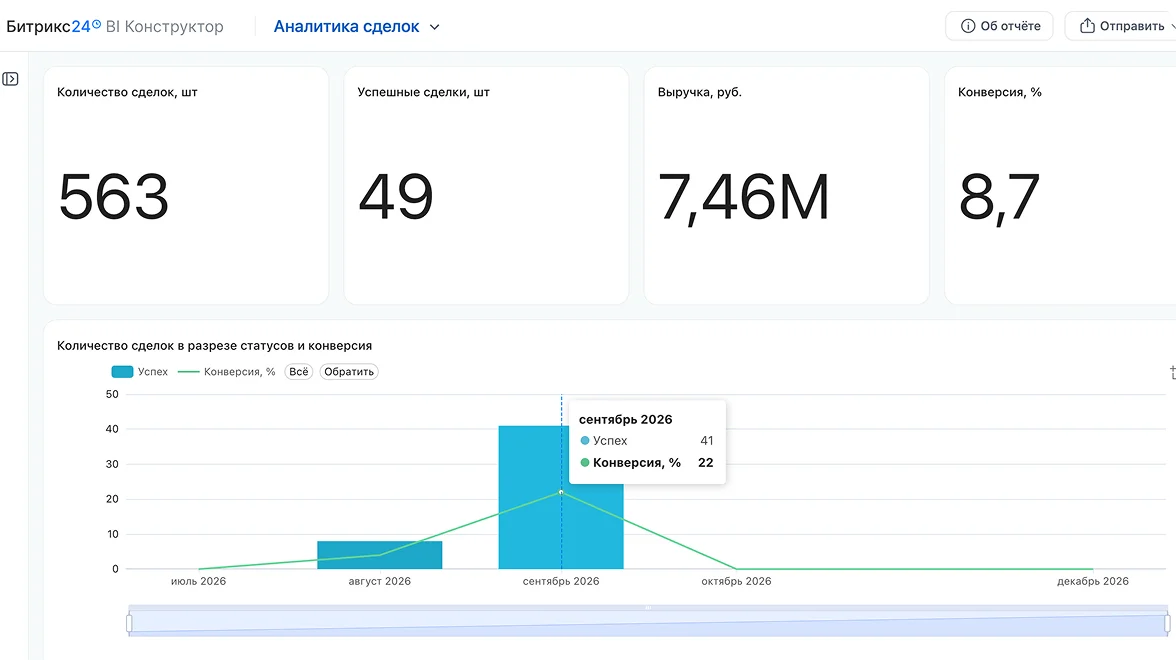Click the октябрь 2026 axis label
Screen dimensions: 1176x660
coord(736,581)
